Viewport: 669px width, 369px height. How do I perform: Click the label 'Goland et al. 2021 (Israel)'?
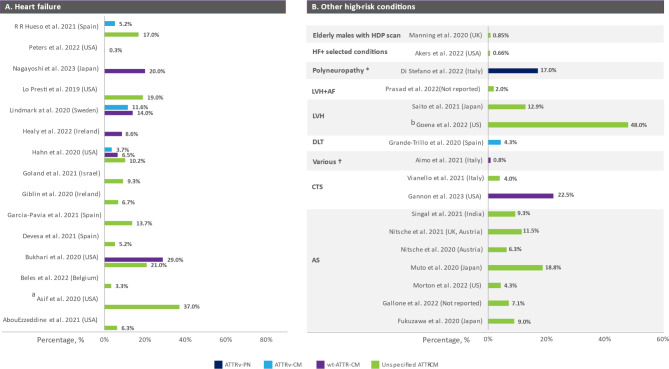pos(61,173)
